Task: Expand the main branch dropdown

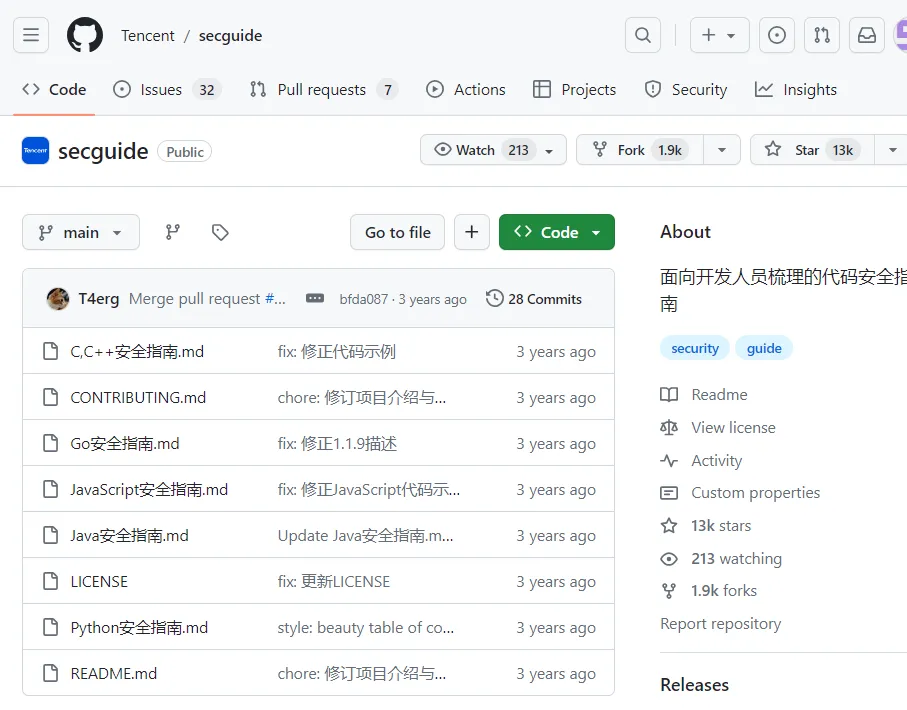Action: point(81,232)
